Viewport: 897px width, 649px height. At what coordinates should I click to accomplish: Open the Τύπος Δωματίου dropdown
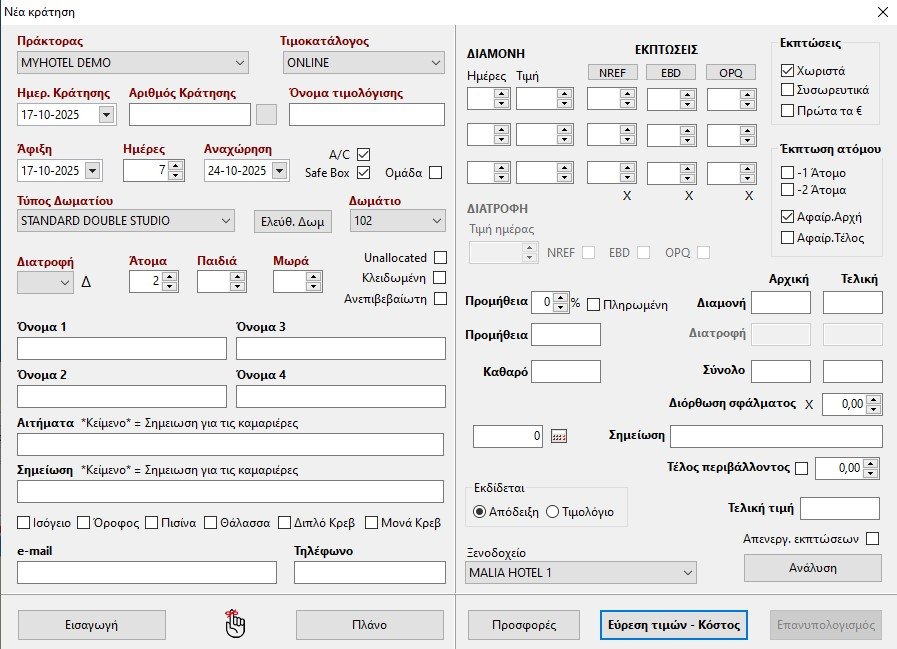pos(224,220)
